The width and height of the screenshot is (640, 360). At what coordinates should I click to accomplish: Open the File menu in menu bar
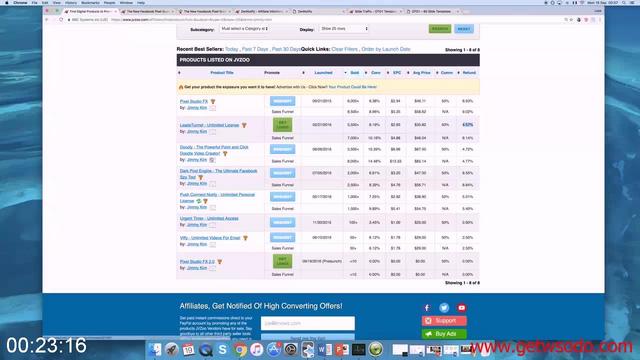click(x=34, y=3)
